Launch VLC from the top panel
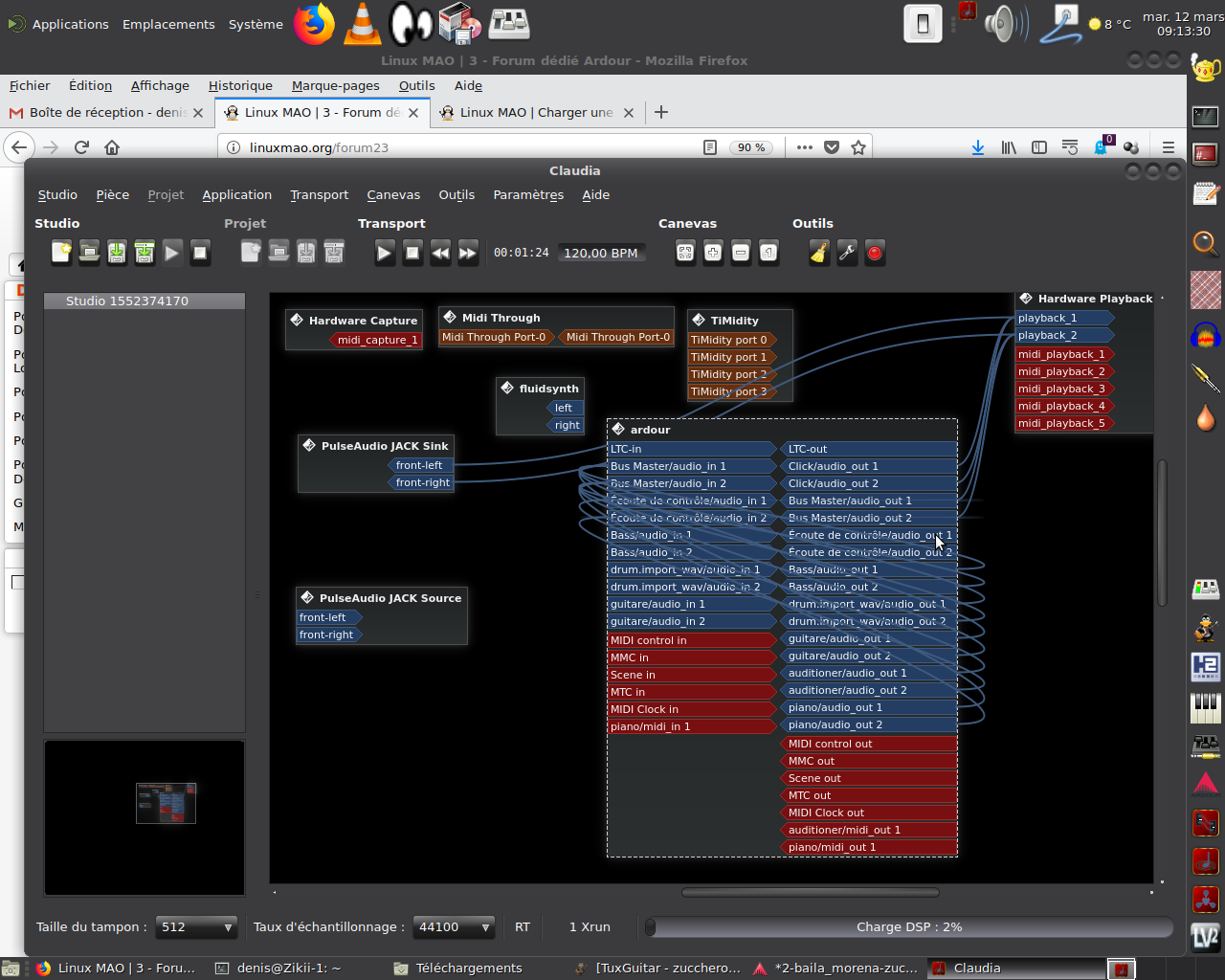 coord(362,24)
